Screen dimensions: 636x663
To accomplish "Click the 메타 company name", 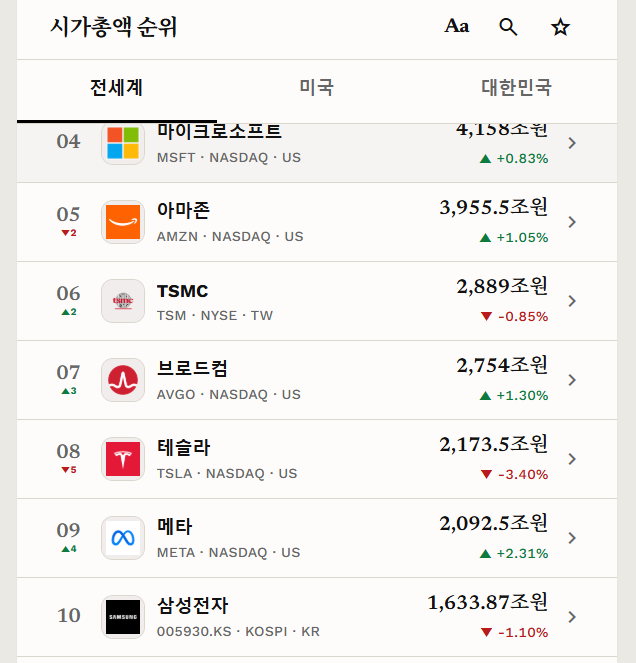I will tap(174, 526).
